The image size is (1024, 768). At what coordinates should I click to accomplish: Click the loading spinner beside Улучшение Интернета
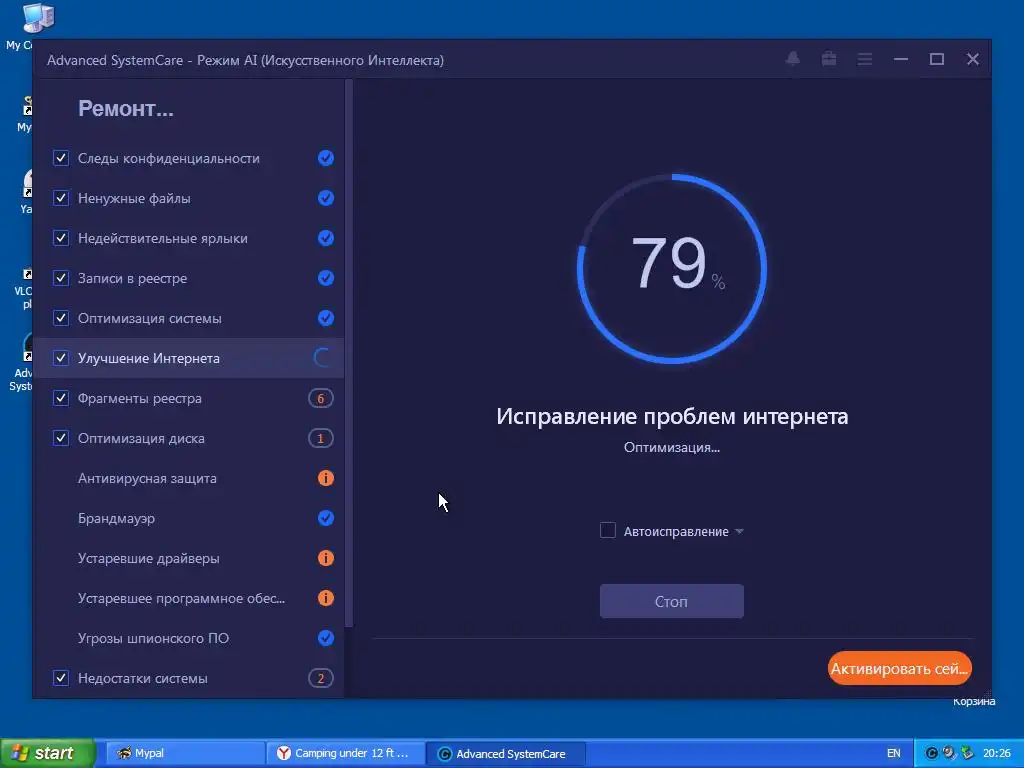[323, 358]
